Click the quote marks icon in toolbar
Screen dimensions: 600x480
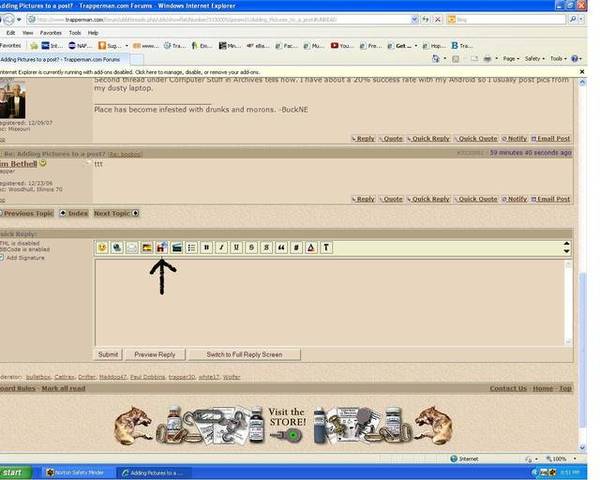click(x=282, y=247)
